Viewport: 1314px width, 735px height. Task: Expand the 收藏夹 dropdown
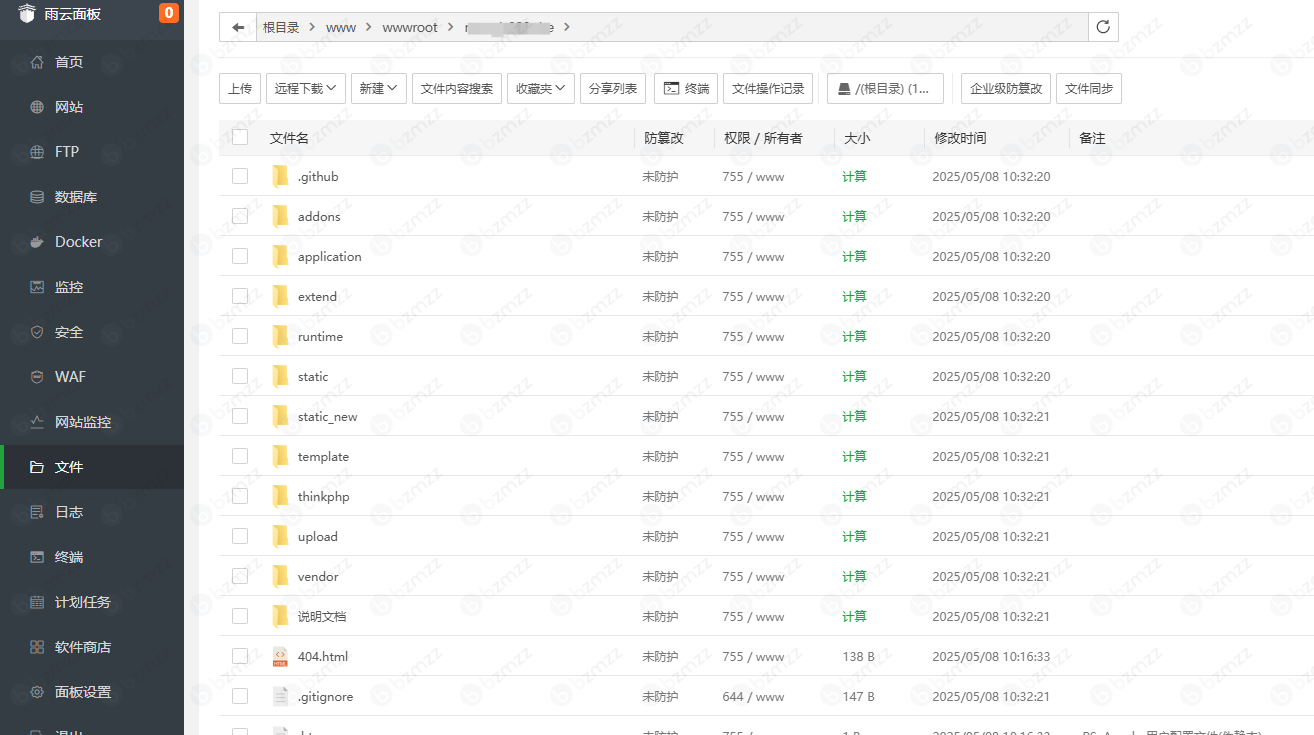(x=541, y=88)
